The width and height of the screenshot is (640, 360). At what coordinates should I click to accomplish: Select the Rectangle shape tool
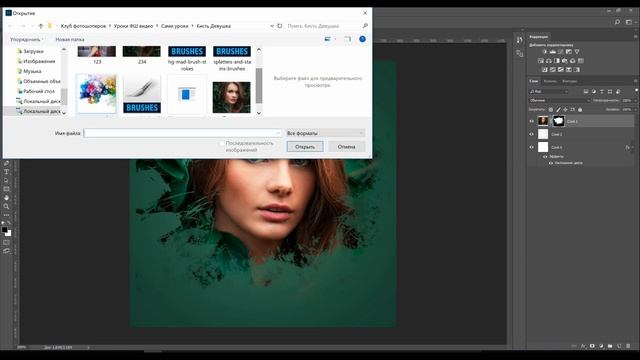click(x=6, y=189)
